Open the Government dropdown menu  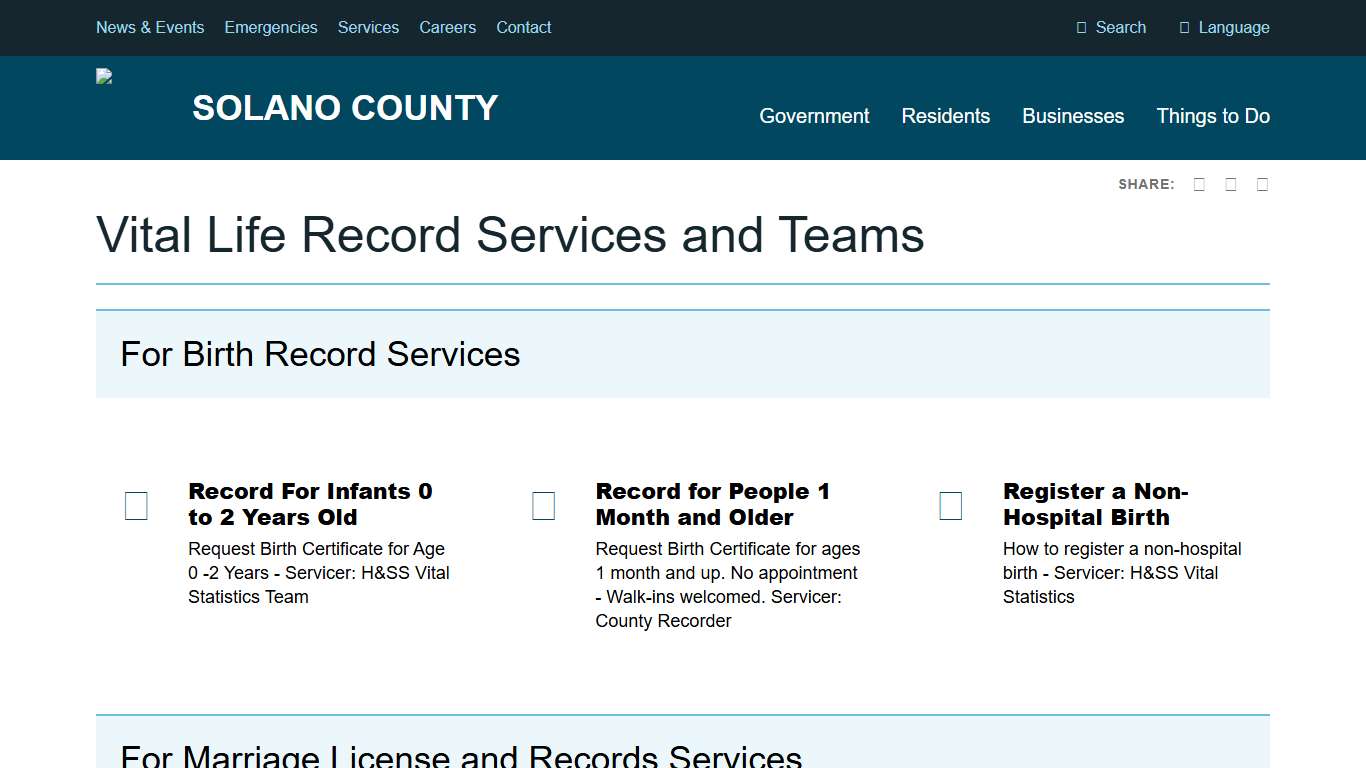coord(814,116)
